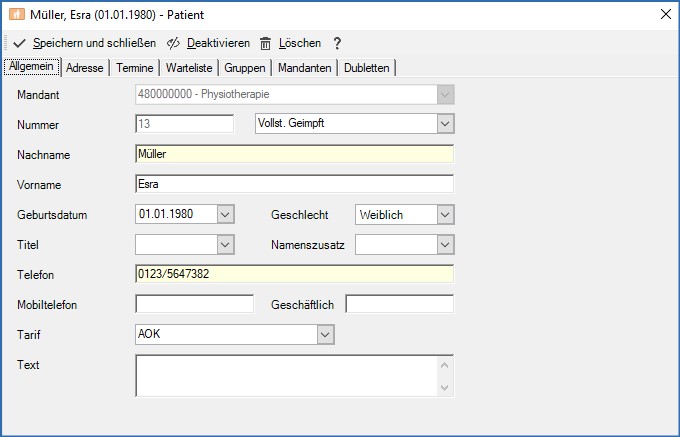Open the Titel dropdown list
This screenshot has width=680, height=437.
pyautogui.click(x=225, y=244)
